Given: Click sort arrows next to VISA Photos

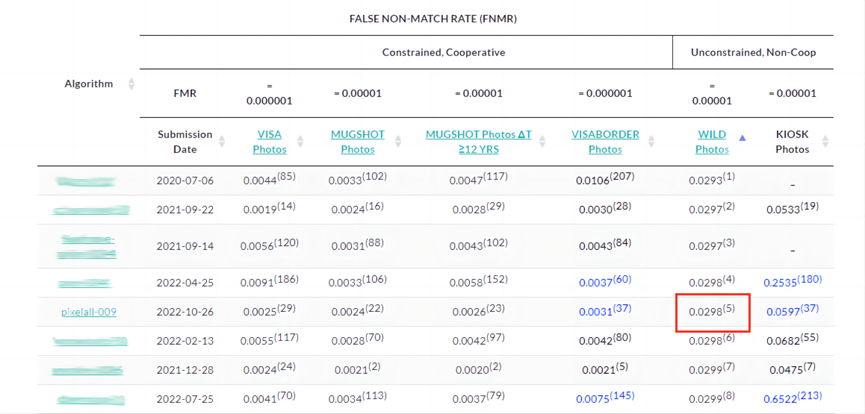Looking at the screenshot, I should pos(300,142).
